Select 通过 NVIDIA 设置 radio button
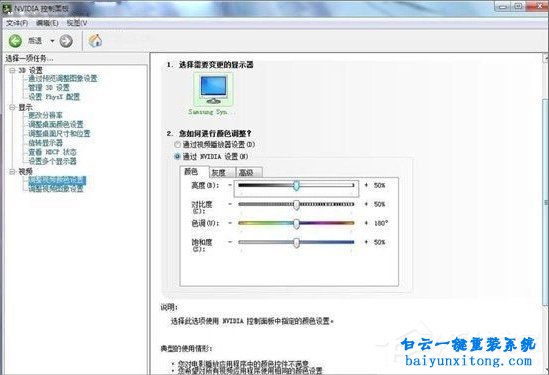The width and height of the screenshot is (549, 375). click(178, 156)
